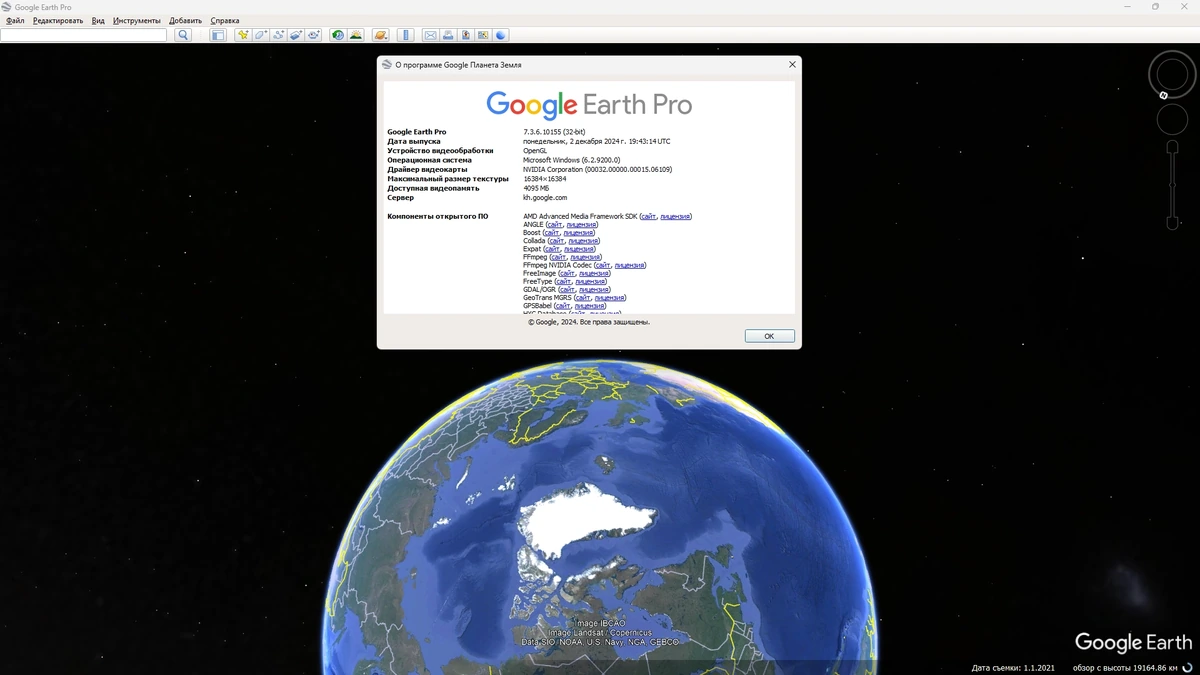The width and height of the screenshot is (1200, 675).
Task: Click the kh.google.com server value
Action: pyautogui.click(x=545, y=198)
